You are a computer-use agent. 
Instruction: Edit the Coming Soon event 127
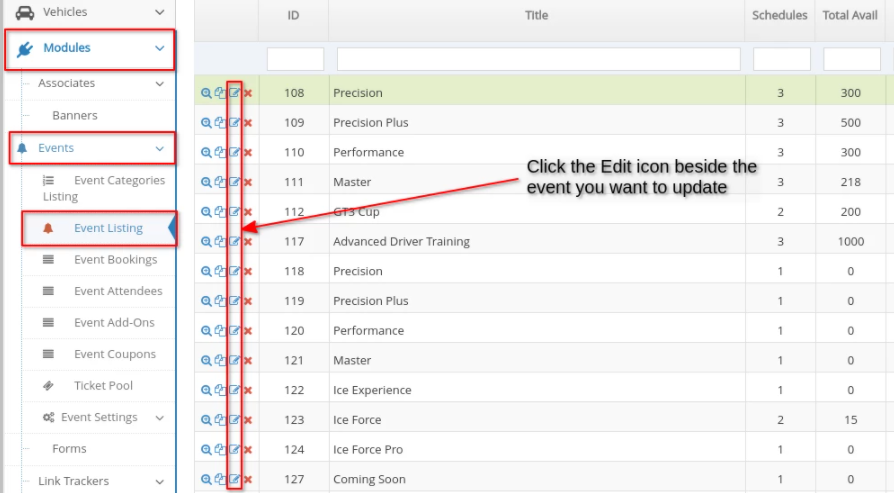[x=234, y=479]
